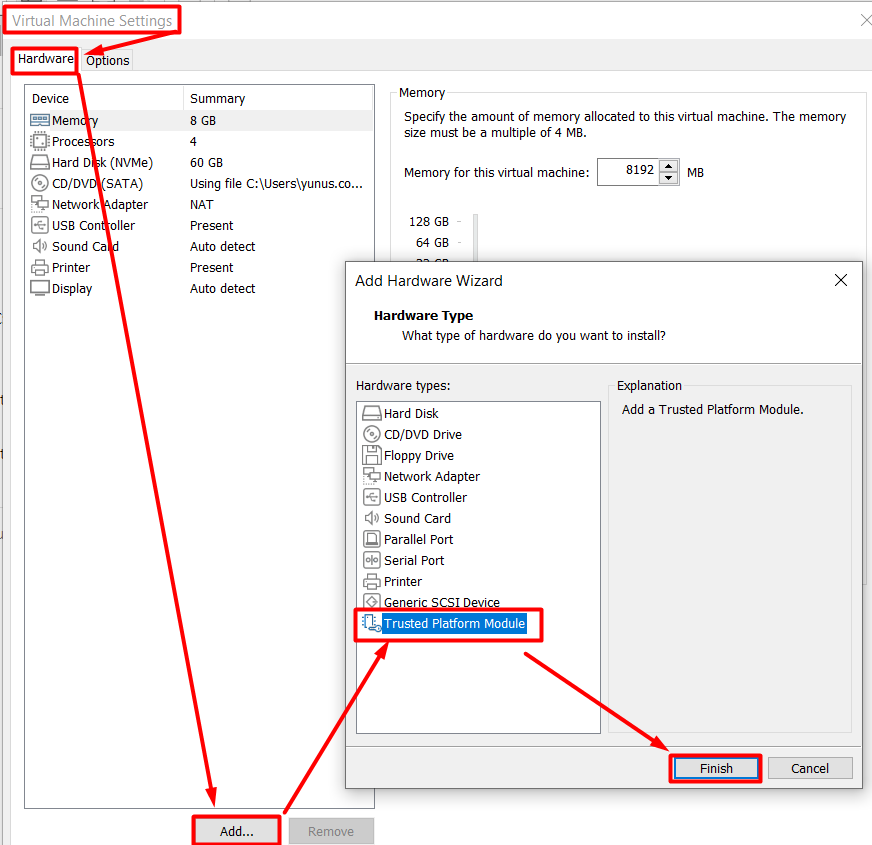Click the Serial Port icon

pyautogui.click(x=371, y=560)
